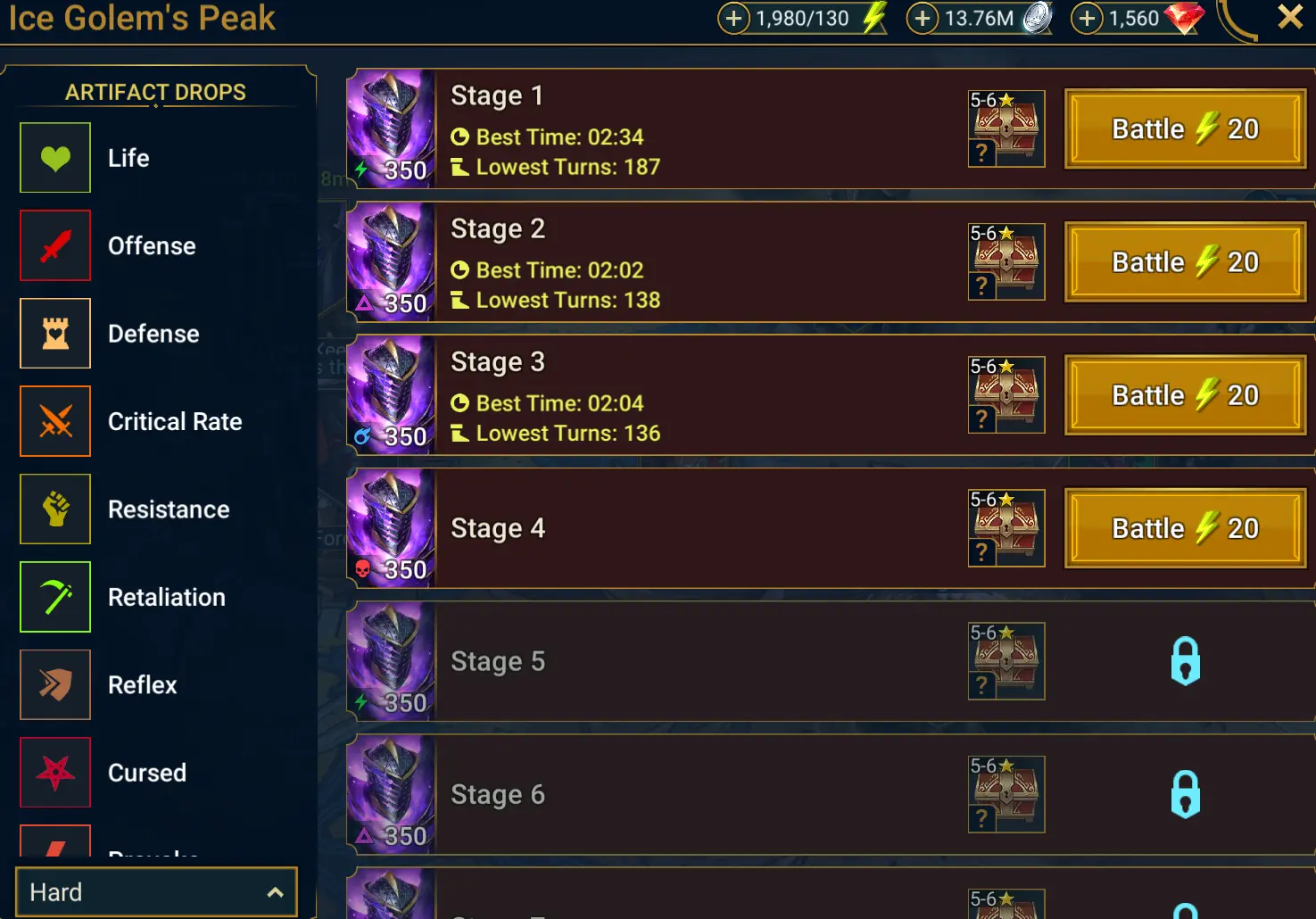Start Stage 1 Battle for 20 energy
This screenshot has width=1316, height=919.
tap(1185, 128)
